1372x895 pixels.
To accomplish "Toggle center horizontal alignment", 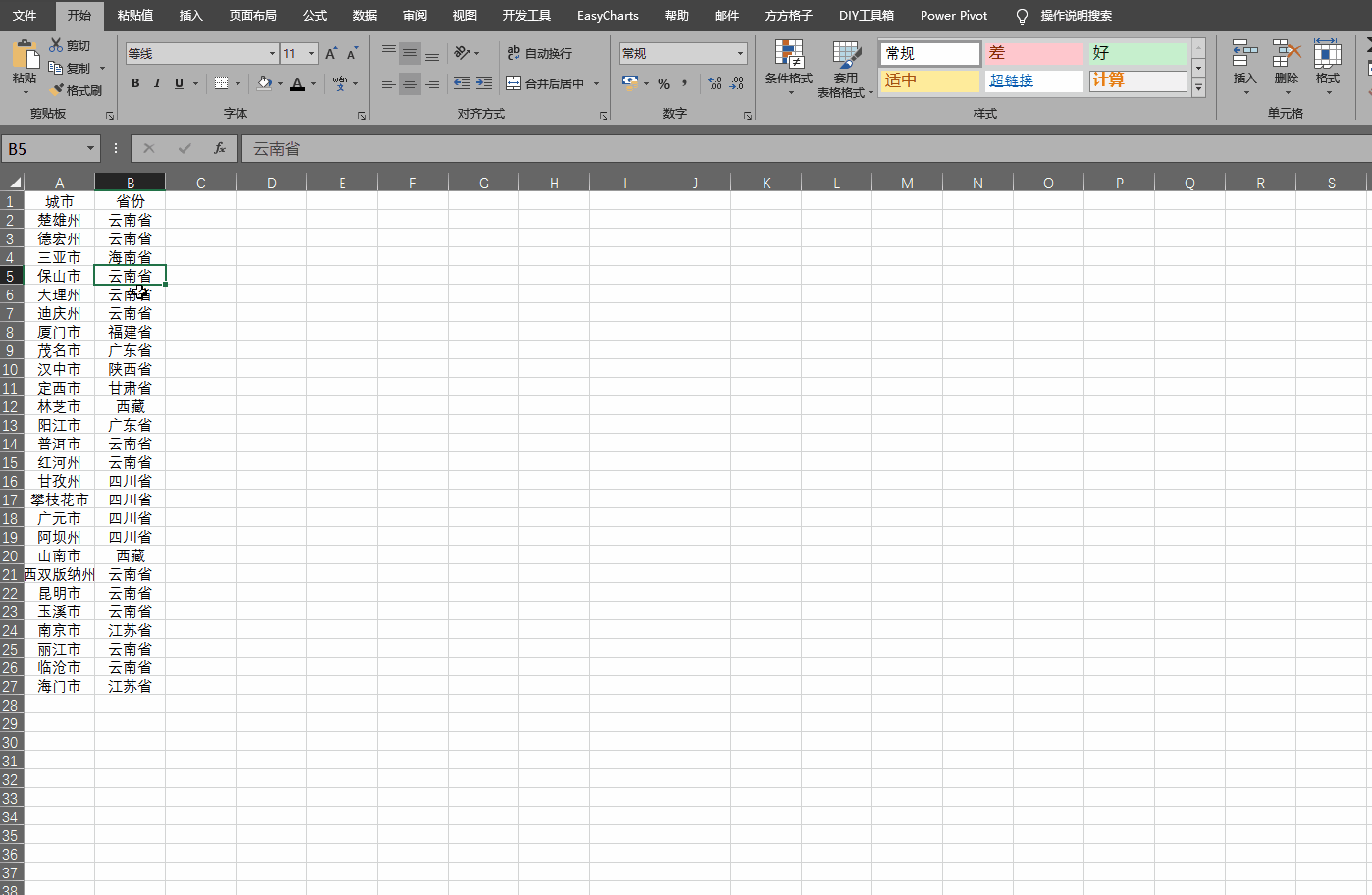I will 410,83.
